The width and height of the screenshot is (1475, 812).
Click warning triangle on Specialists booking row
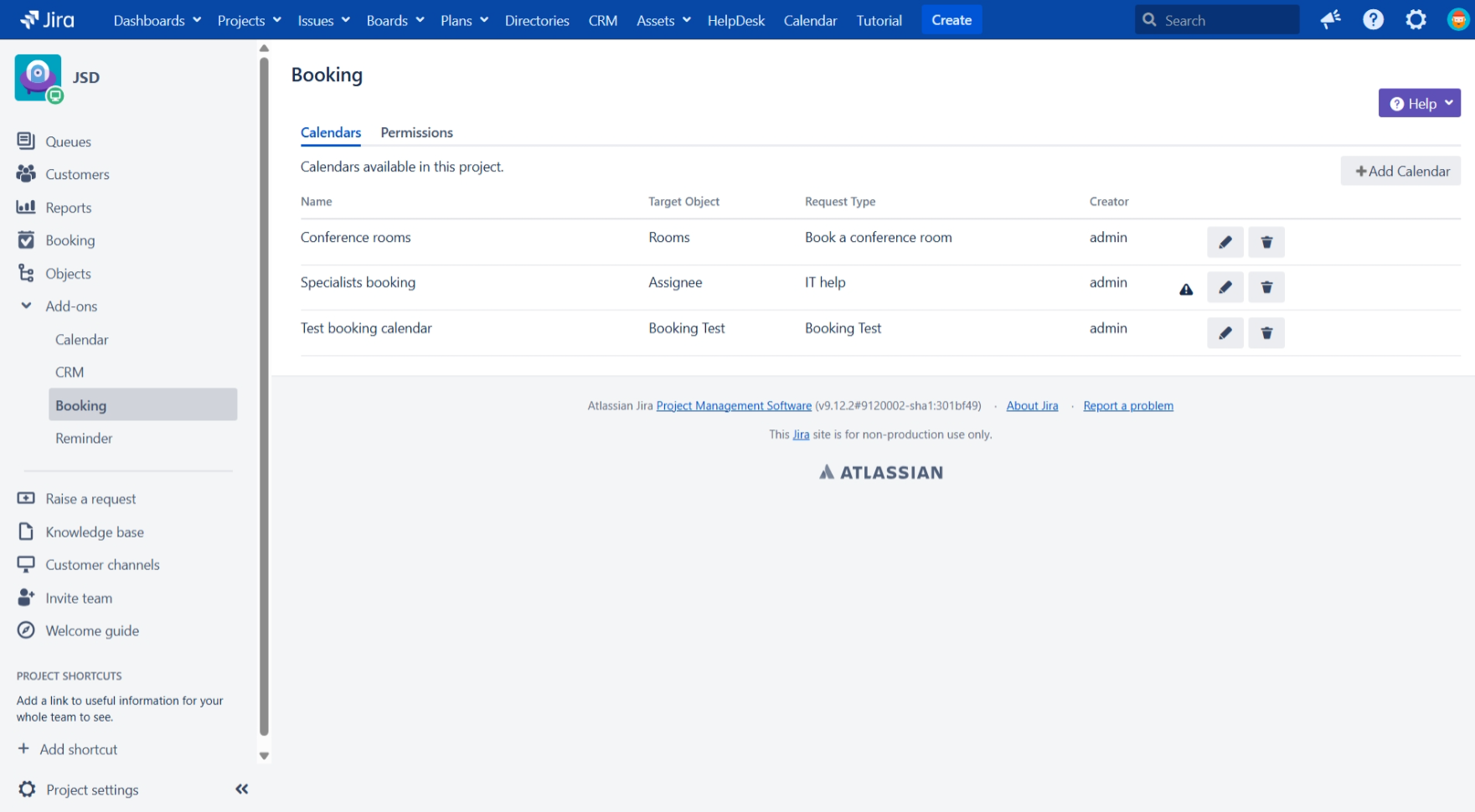pyautogui.click(x=1186, y=290)
